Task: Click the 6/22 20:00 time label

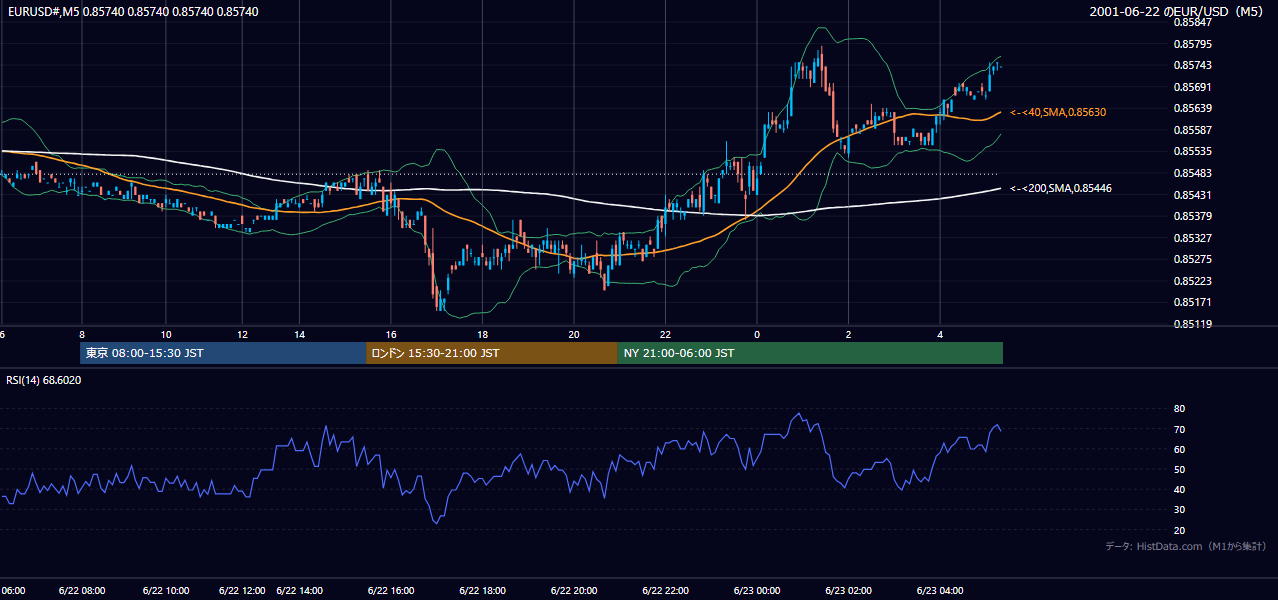Action: click(573, 591)
